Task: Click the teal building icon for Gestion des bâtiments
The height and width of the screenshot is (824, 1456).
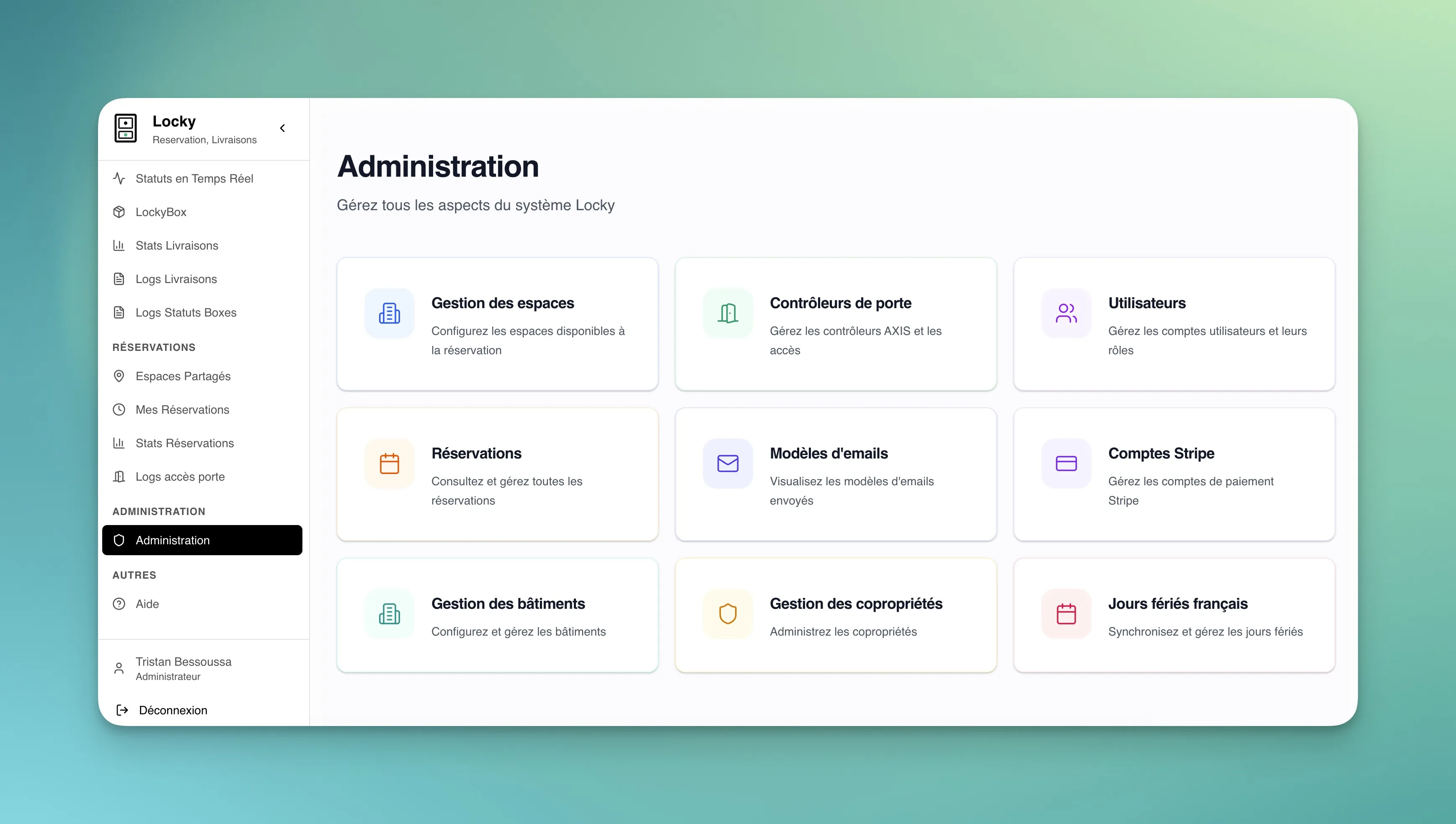Action: point(390,614)
